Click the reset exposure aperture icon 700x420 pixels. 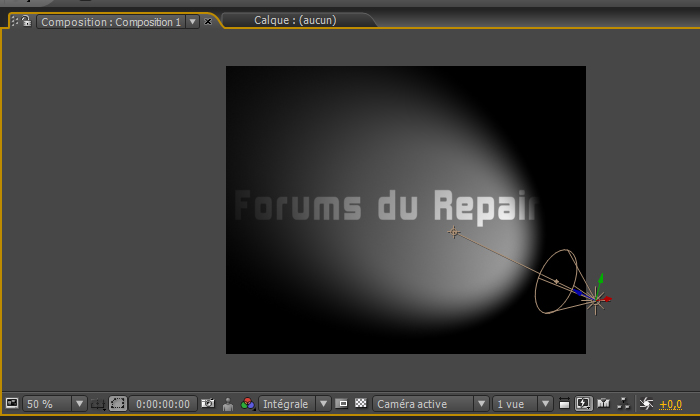tap(646, 404)
